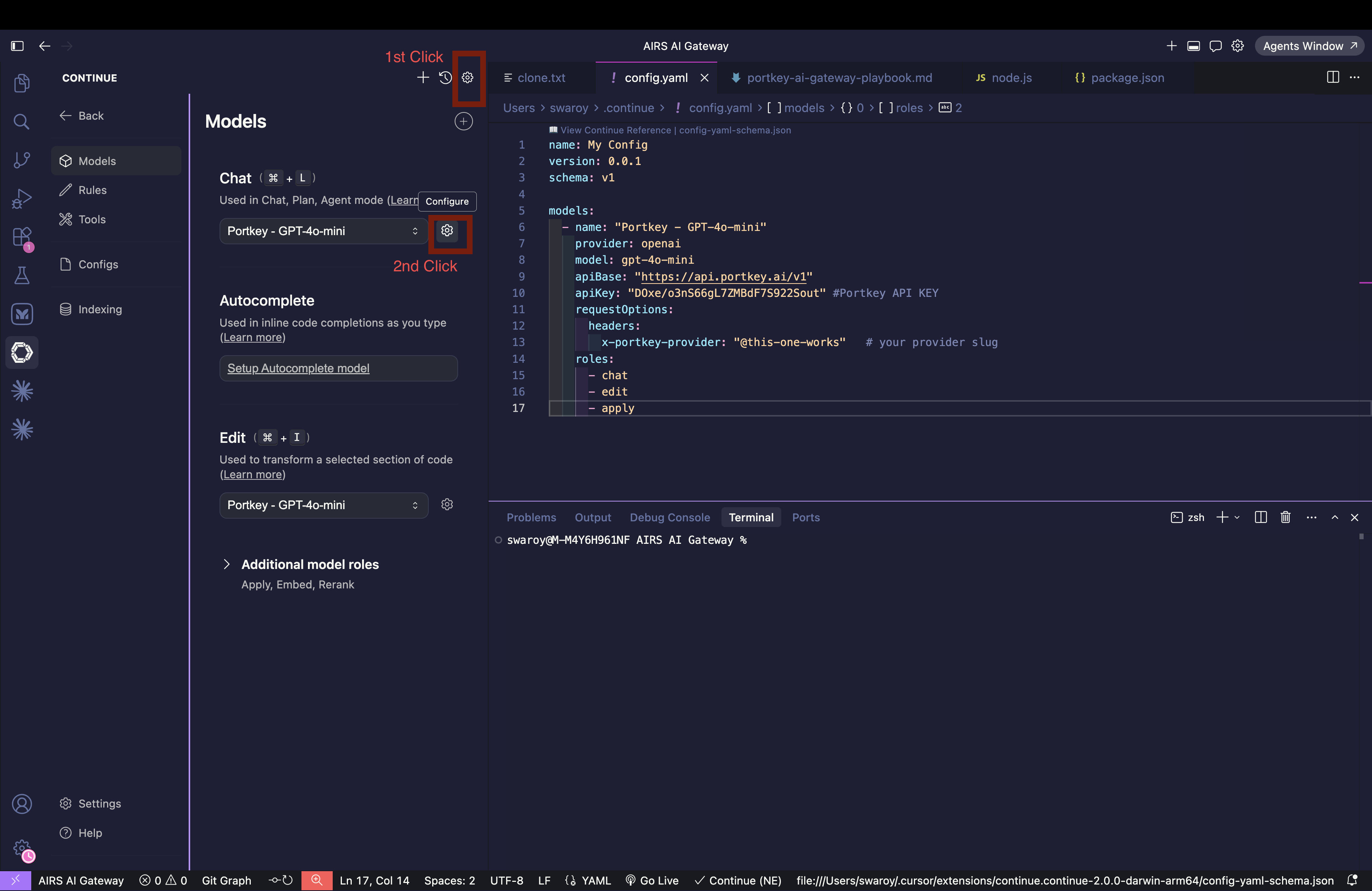The image size is (1372, 891).
Task: Open the Edit model dropdown Portkey - GPT-4o-mini
Action: point(324,505)
